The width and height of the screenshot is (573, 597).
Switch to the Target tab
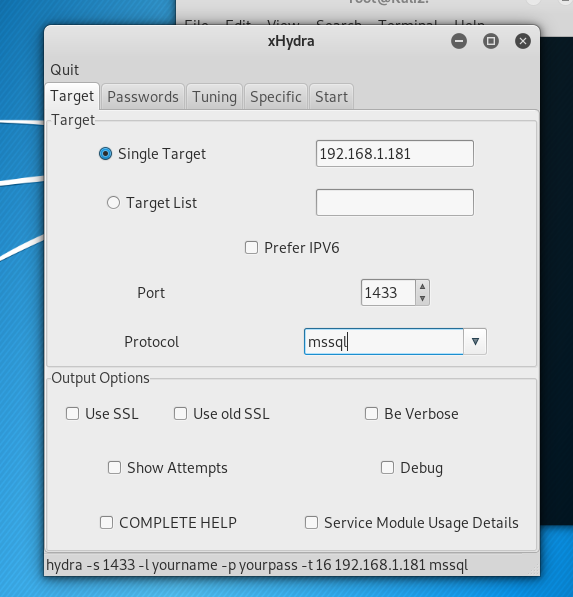72,96
